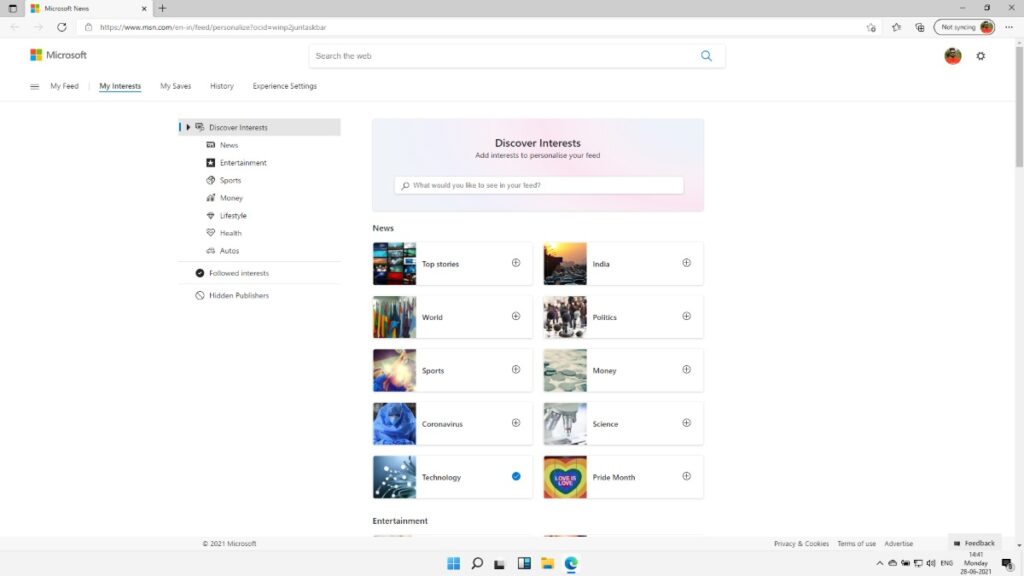Show hidden icons in system tray

(x=879, y=563)
